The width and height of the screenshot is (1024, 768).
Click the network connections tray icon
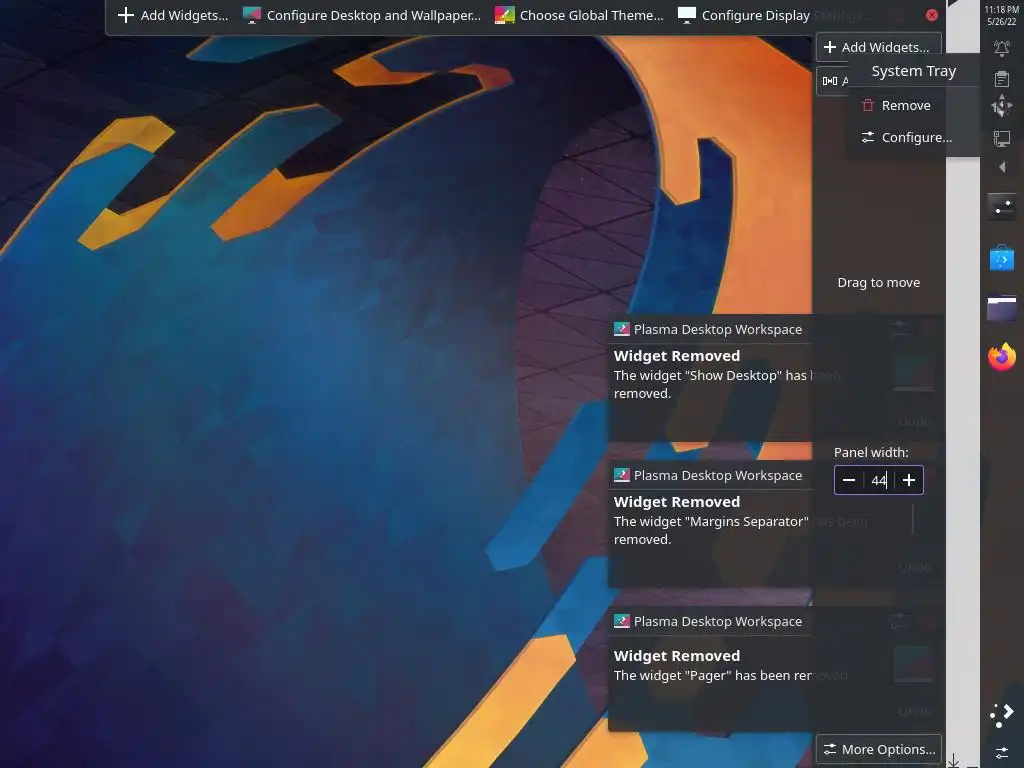[1002, 106]
